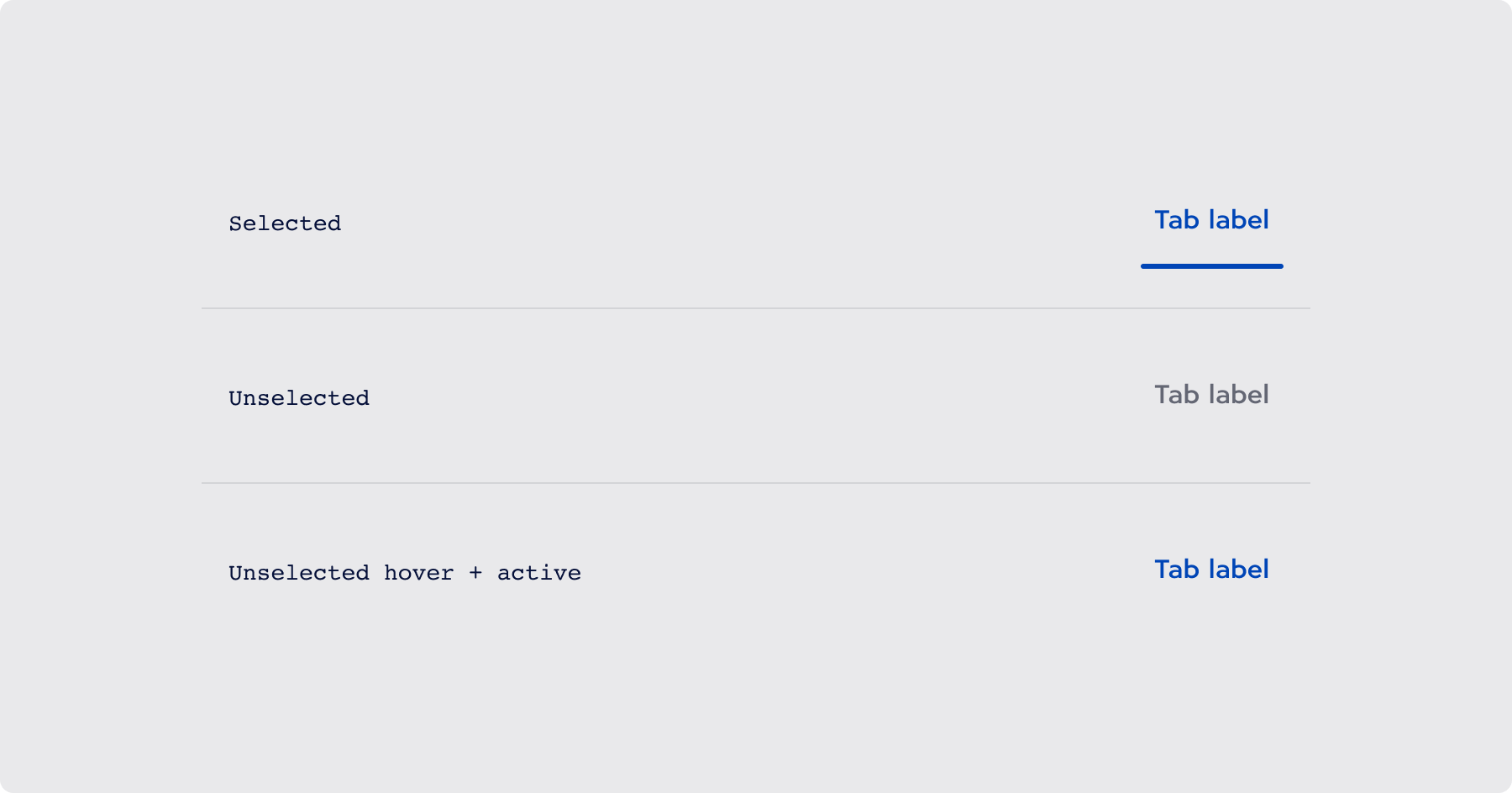Open the hover + active row Tab label

[1211, 570]
